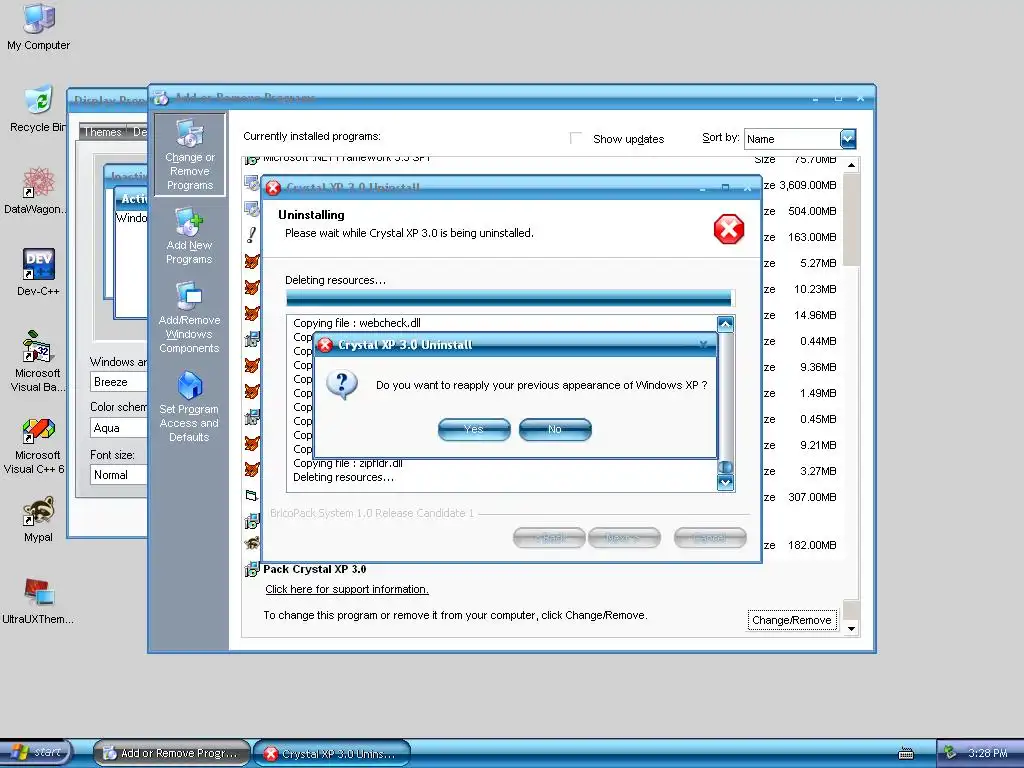The width and height of the screenshot is (1024, 768).
Task: Open Windows and buttons Breeze dropdown
Action: click(118, 382)
